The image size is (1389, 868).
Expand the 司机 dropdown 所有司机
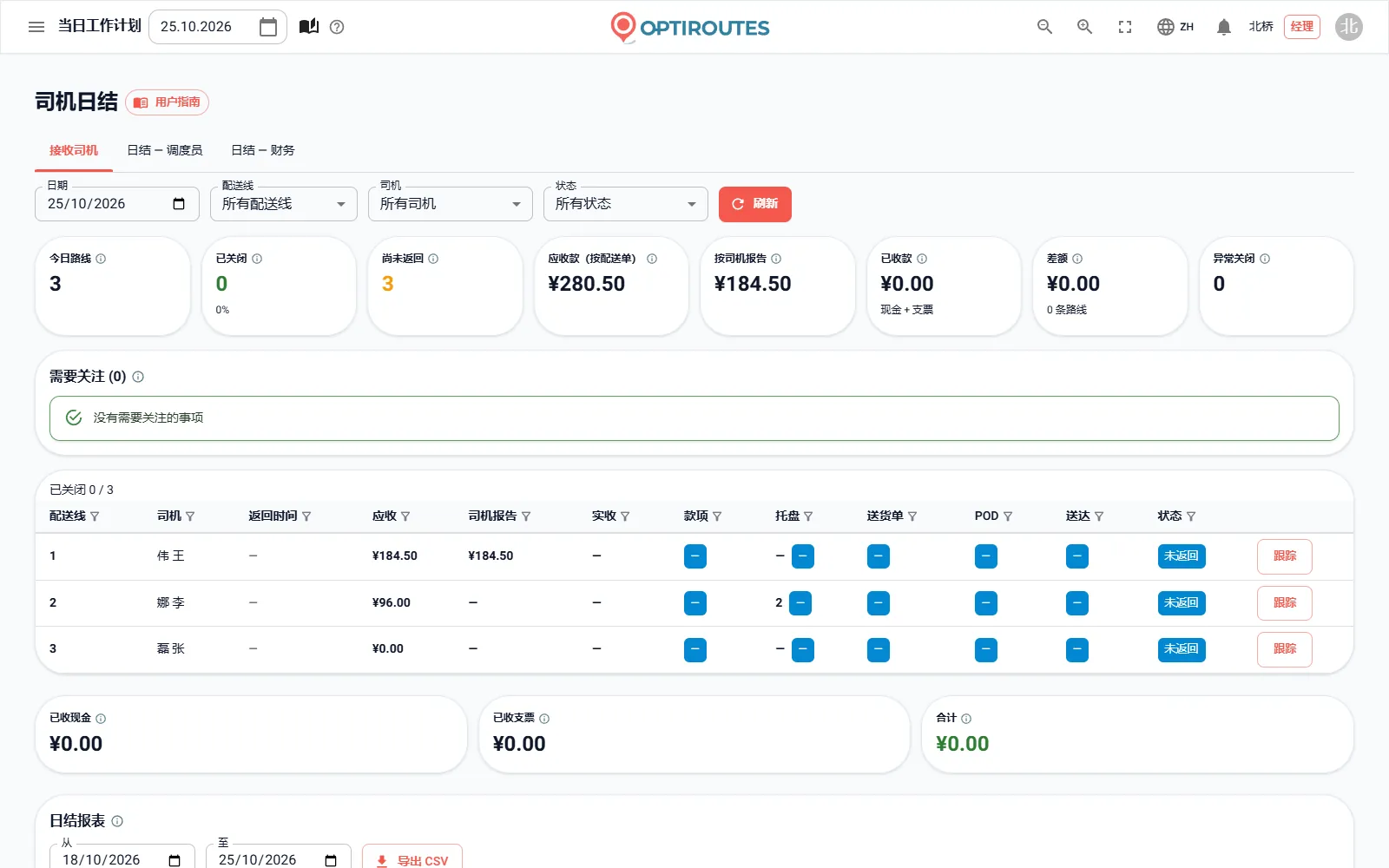tap(451, 204)
